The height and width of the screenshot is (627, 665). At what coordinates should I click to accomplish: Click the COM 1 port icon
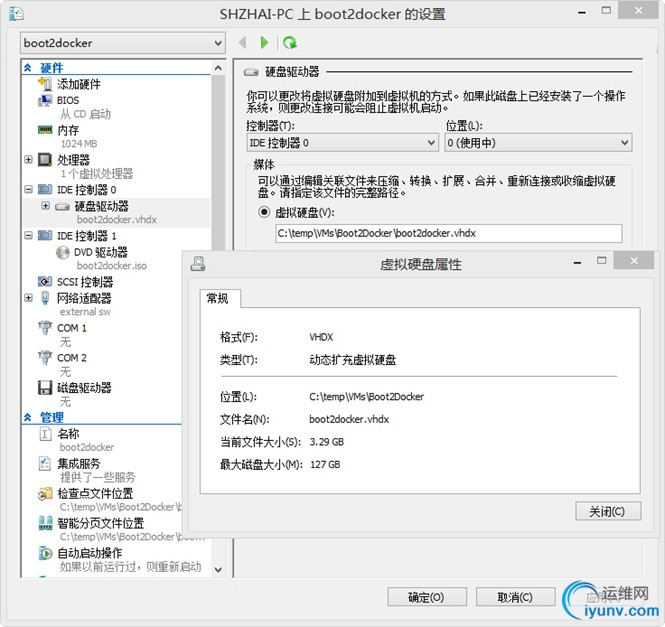click(x=45, y=328)
